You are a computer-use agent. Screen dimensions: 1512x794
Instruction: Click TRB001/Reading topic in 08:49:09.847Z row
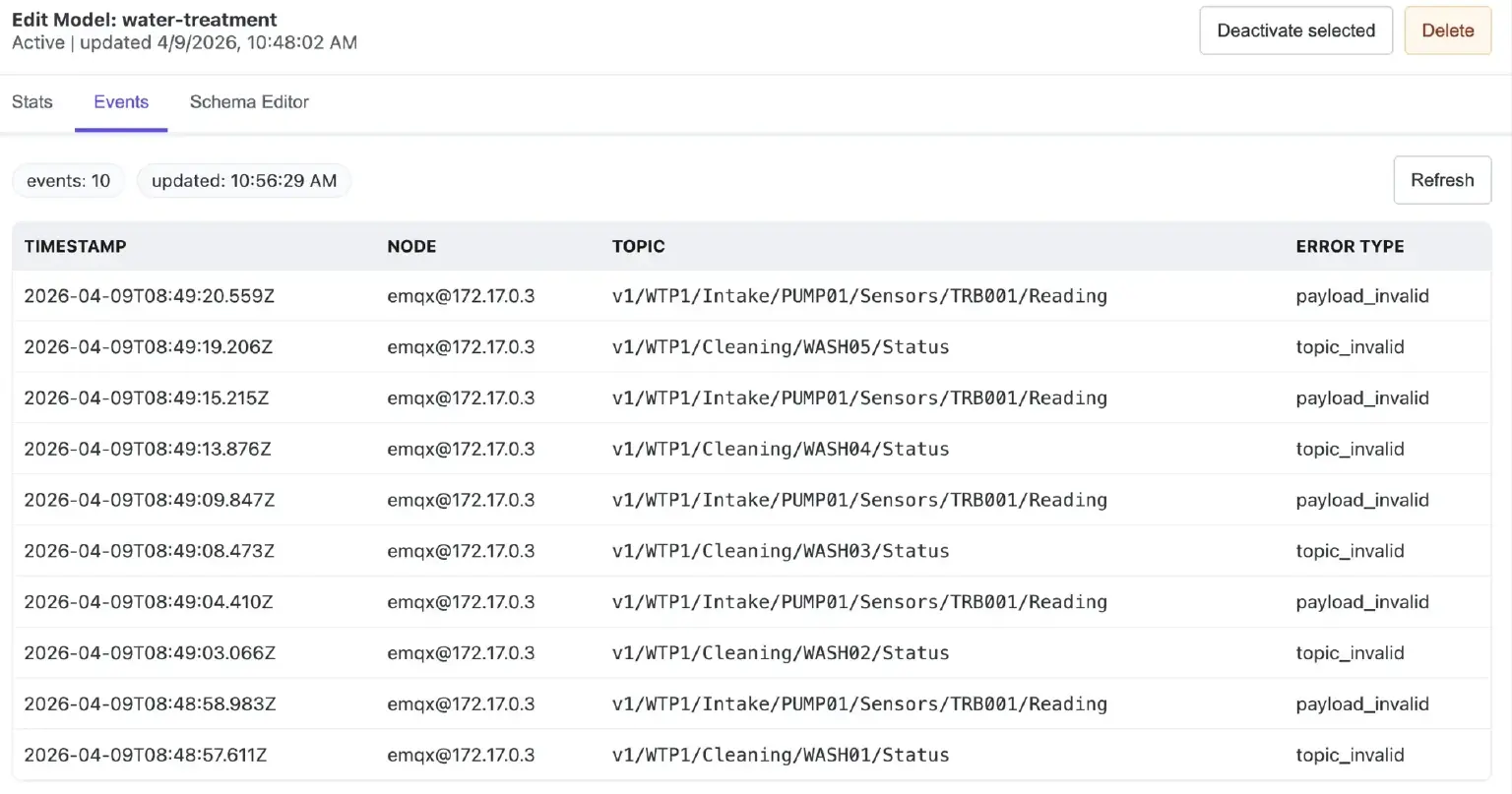tap(859, 501)
